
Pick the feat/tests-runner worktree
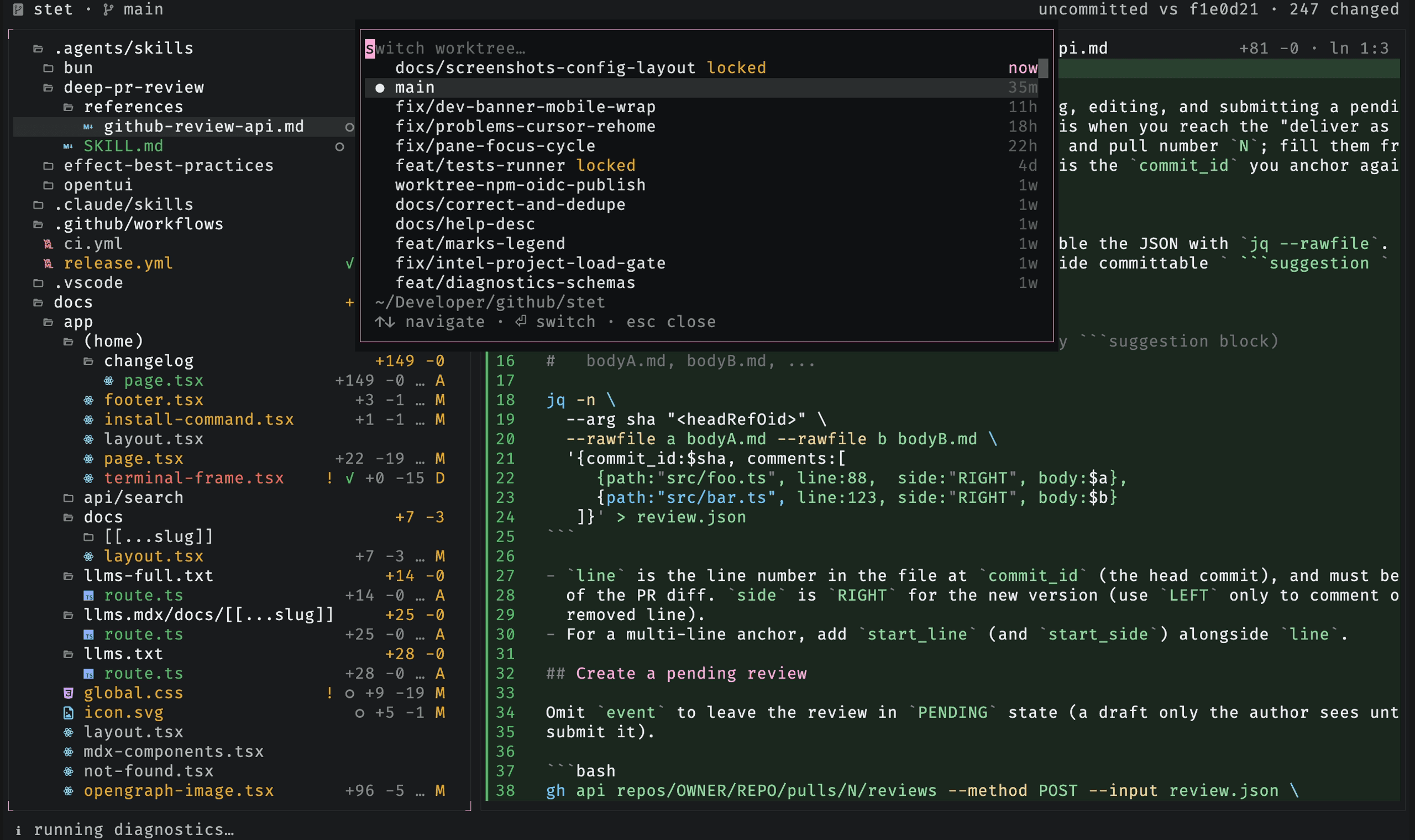[x=701, y=166]
